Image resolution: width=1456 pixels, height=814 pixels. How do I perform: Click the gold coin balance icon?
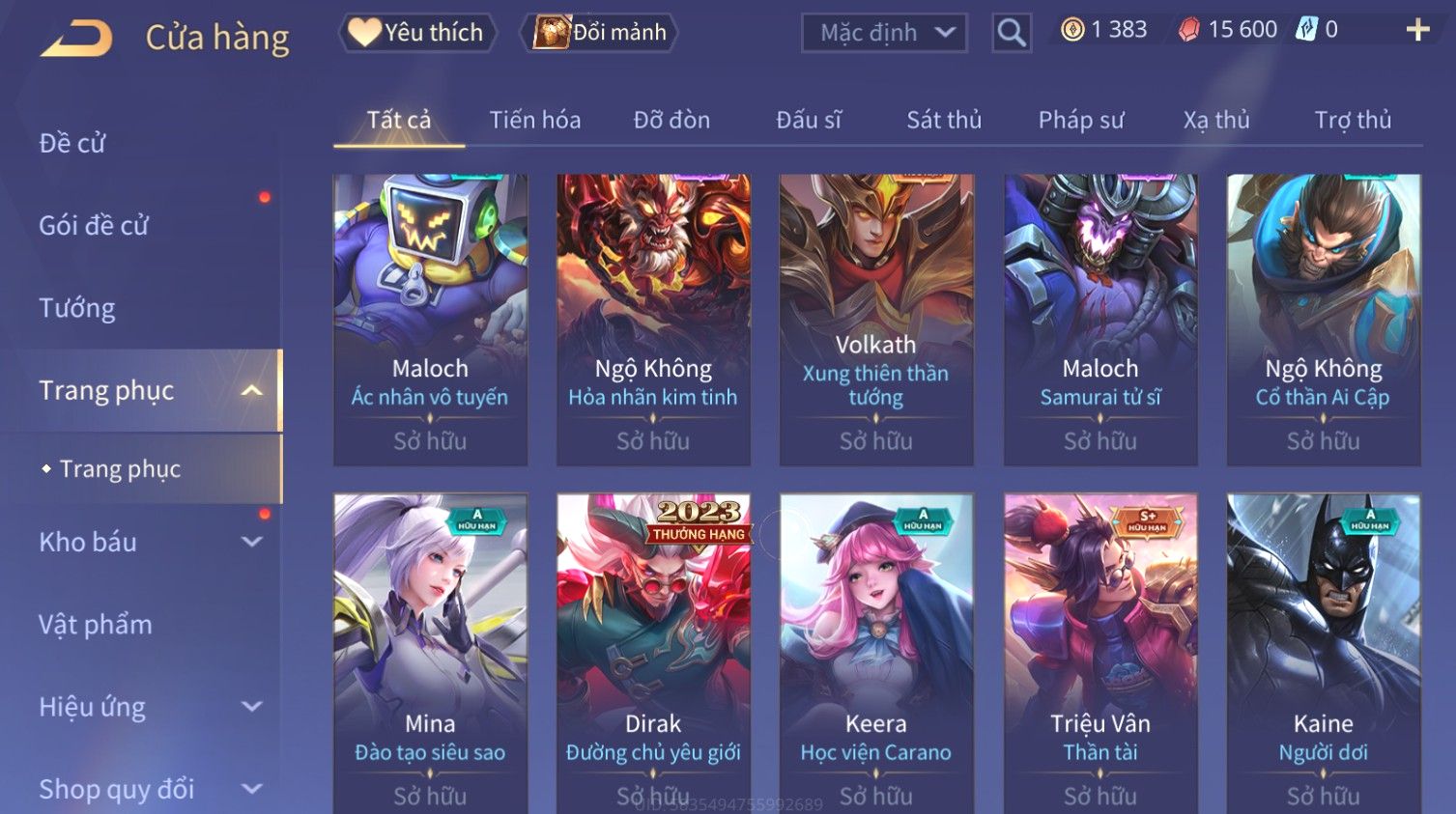coord(1072,30)
